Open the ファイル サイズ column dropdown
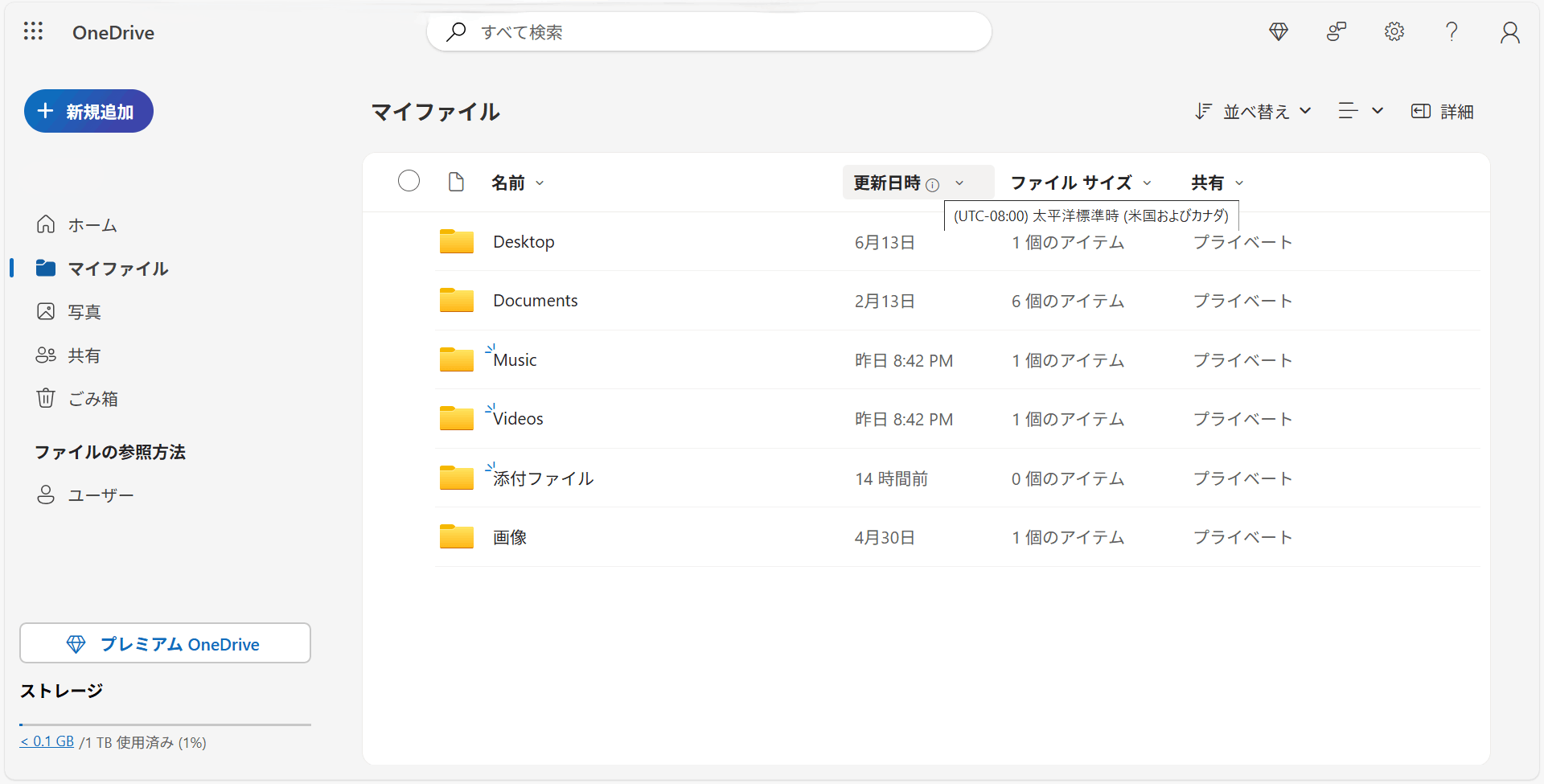The width and height of the screenshot is (1544, 784). click(1148, 183)
